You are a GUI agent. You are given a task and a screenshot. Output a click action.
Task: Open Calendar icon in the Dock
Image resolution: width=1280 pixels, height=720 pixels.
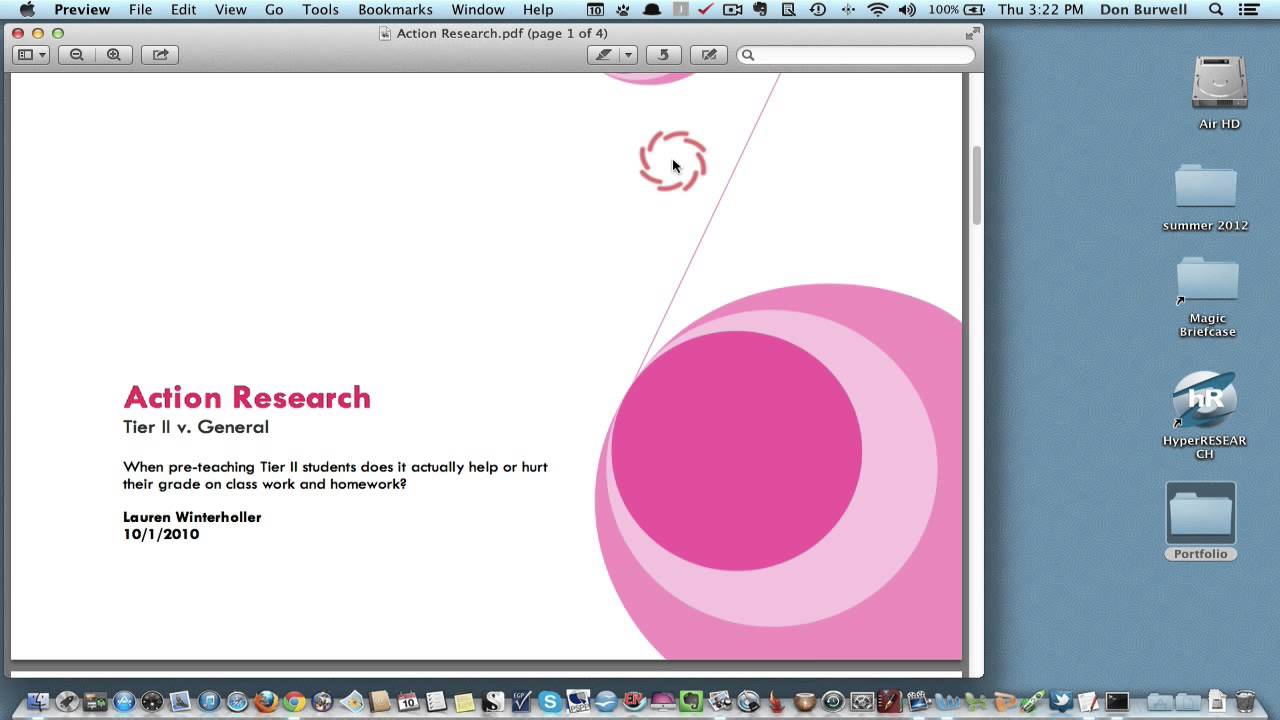[x=408, y=702]
